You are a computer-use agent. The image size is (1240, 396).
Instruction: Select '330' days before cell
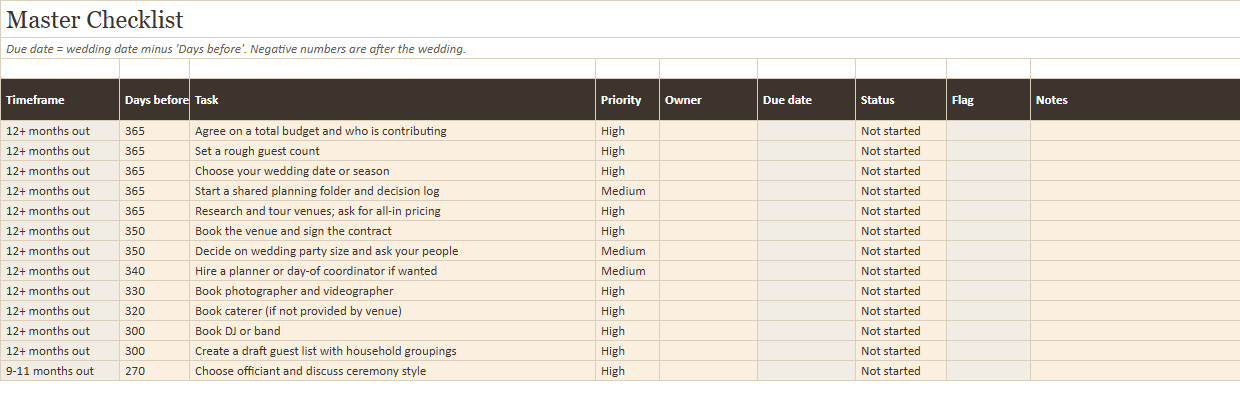tap(155, 291)
